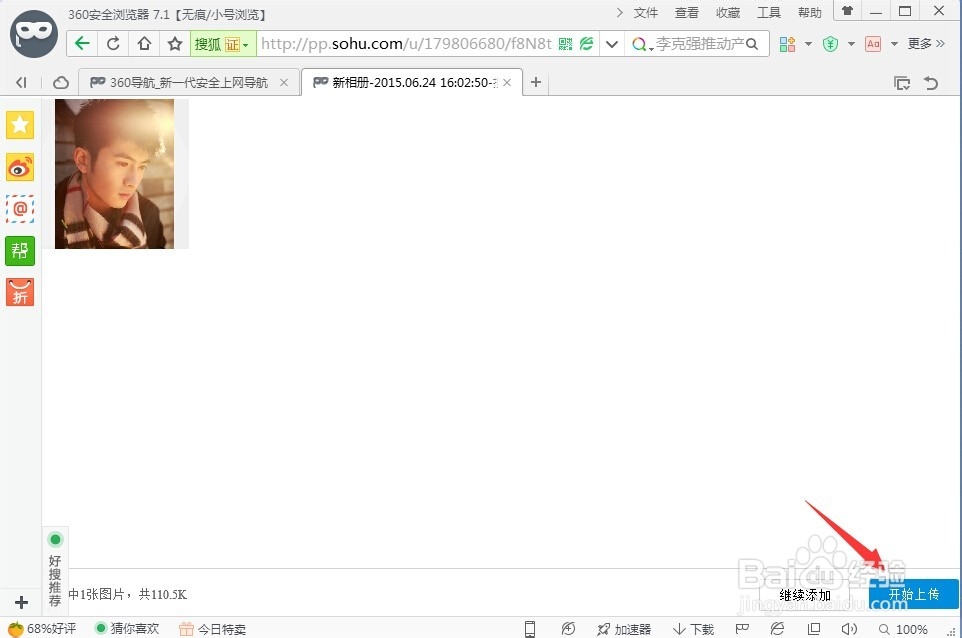
Task: Toggle the split-screen window mode icon
Action: coord(814,629)
